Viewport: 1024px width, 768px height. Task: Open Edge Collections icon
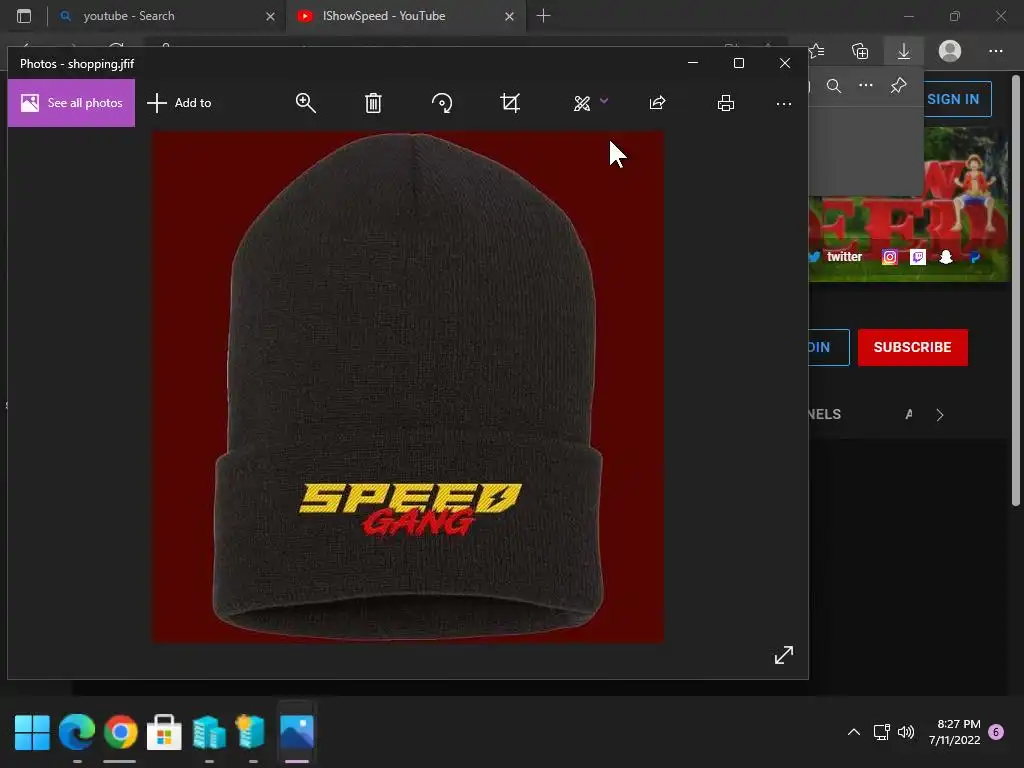(860, 51)
